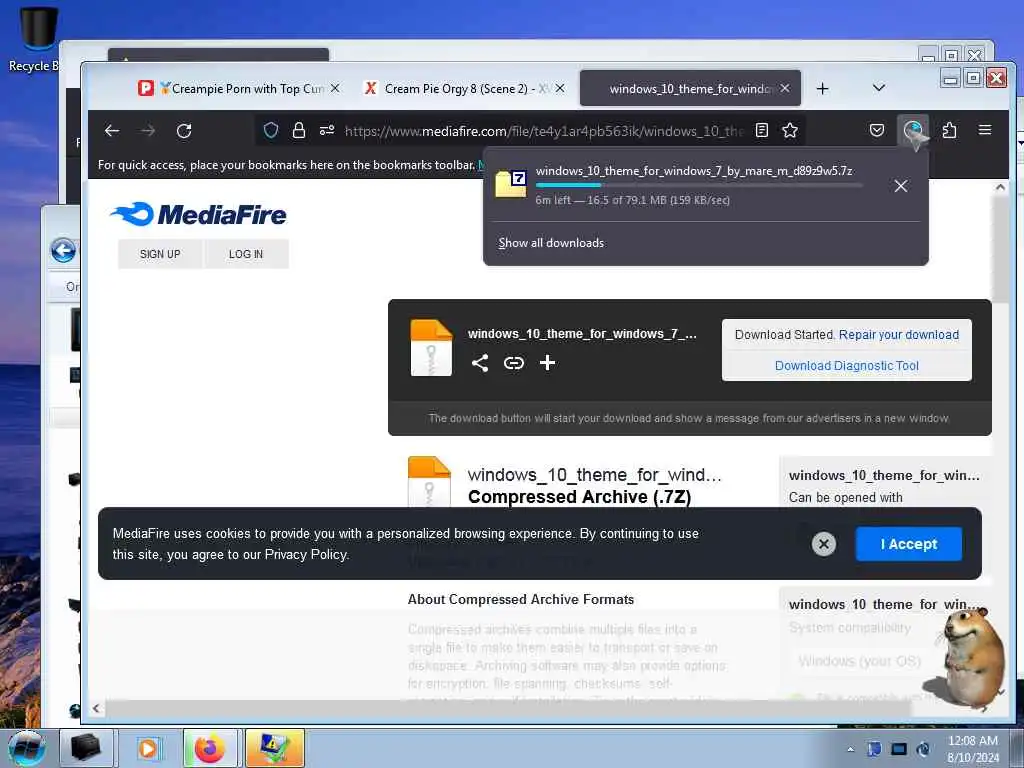1024x768 pixels.
Task: Open tracking protection shield icon
Action: (270, 131)
